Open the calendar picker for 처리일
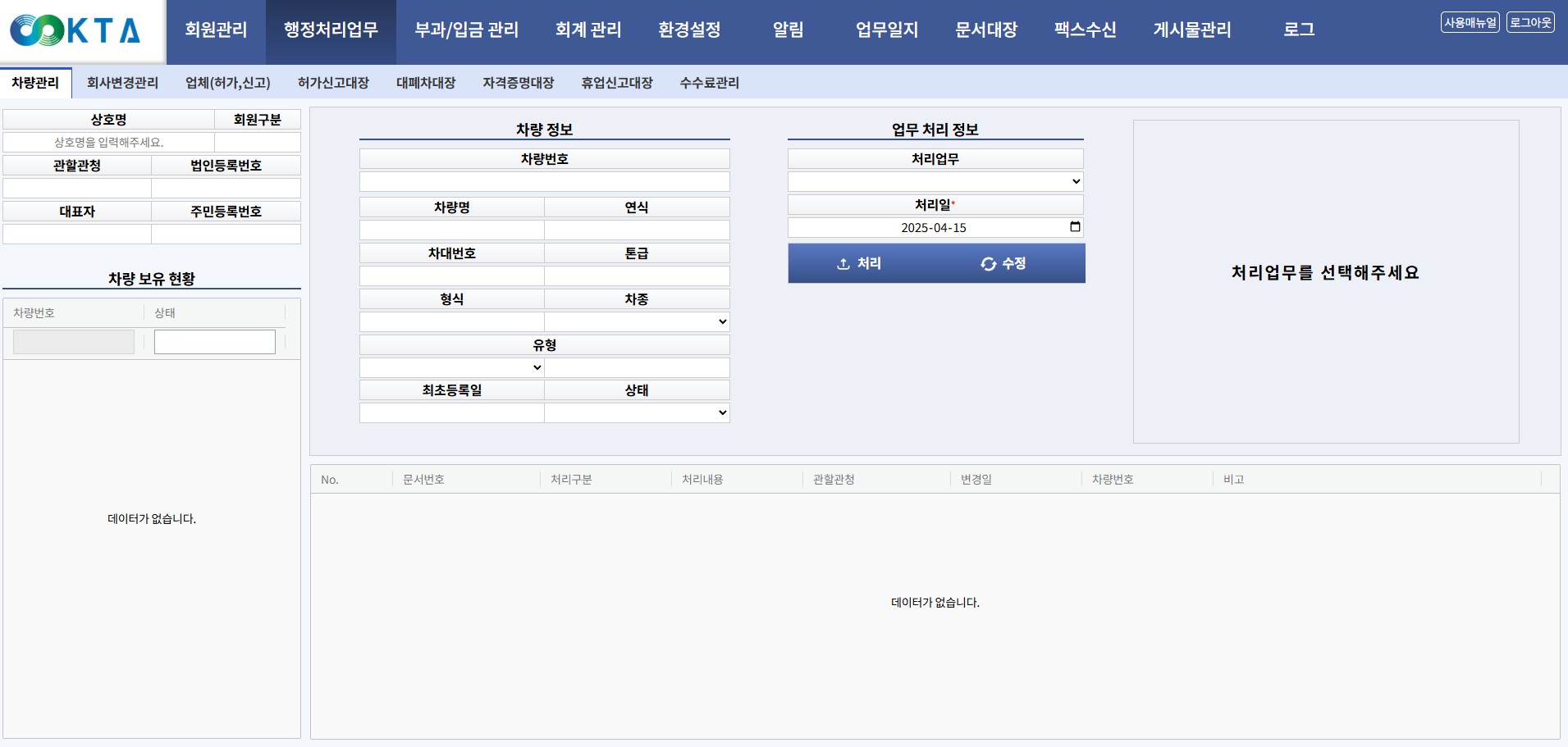This screenshot has width=1568, height=747. tap(1075, 227)
